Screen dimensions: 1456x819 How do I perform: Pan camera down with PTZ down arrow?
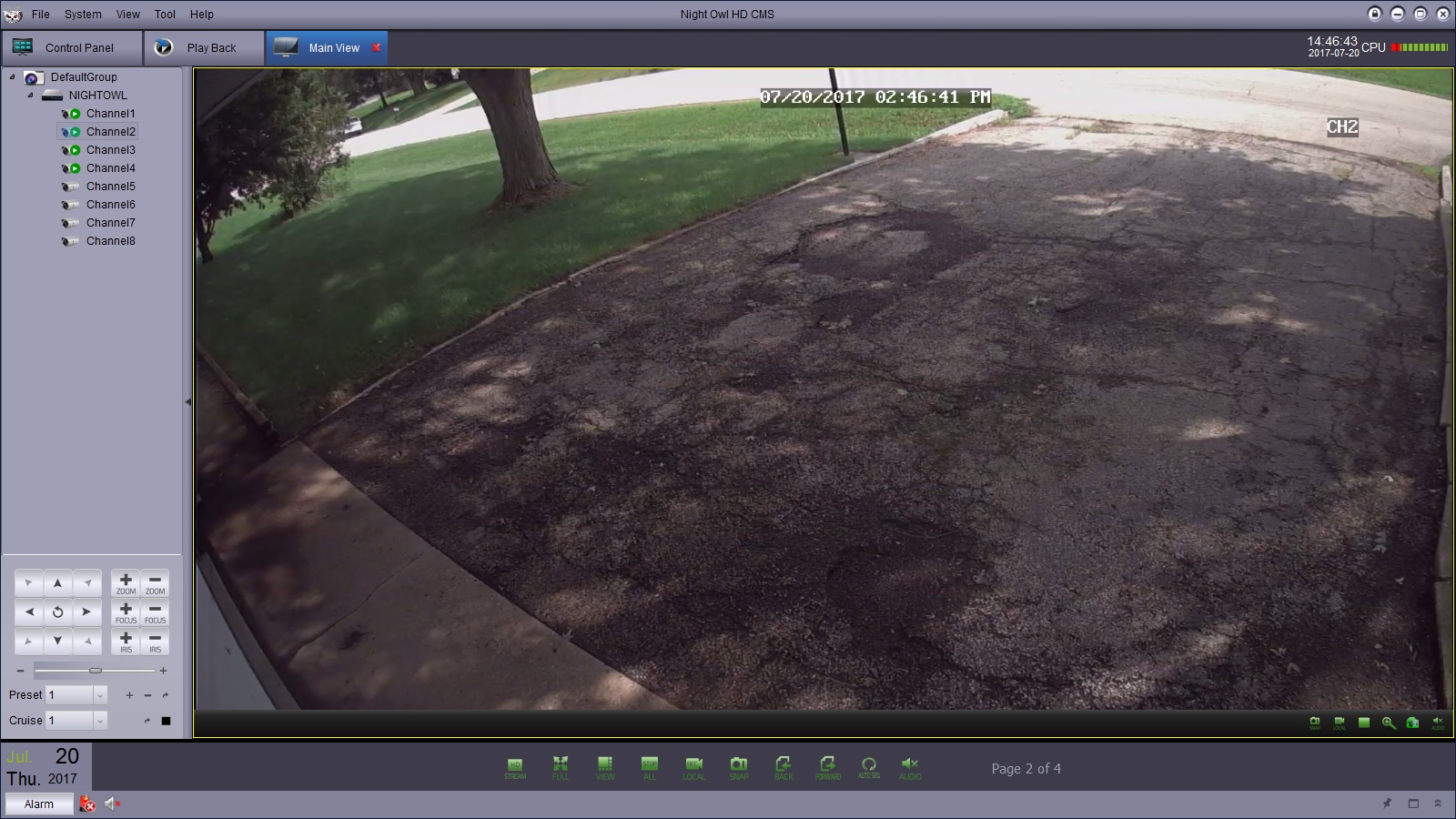coord(57,641)
